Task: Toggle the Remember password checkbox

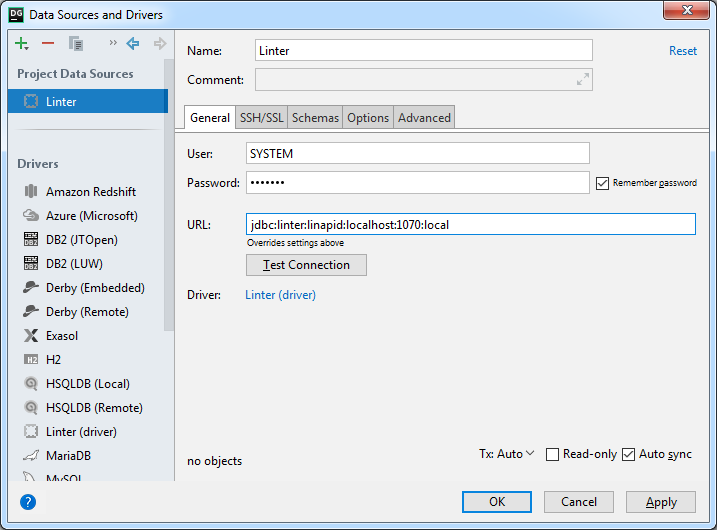Action: (x=602, y=183)
